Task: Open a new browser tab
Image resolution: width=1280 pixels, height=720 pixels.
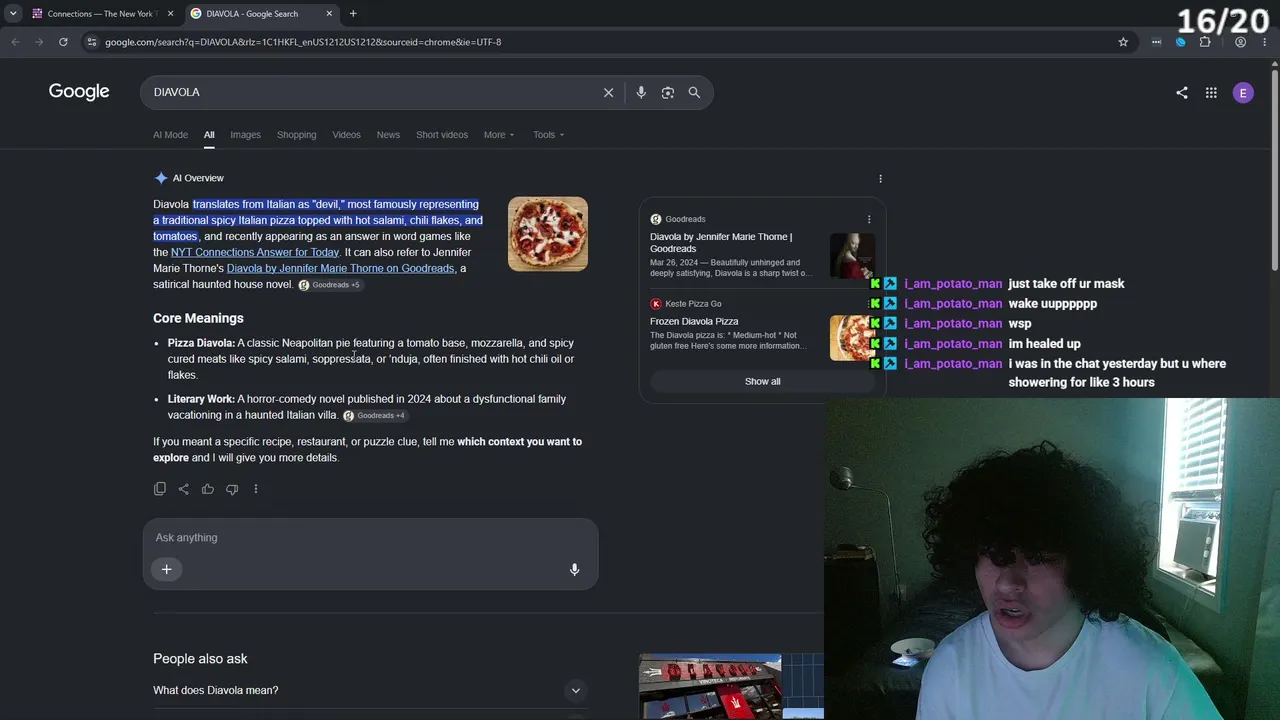Action: (x=353, y=14)
